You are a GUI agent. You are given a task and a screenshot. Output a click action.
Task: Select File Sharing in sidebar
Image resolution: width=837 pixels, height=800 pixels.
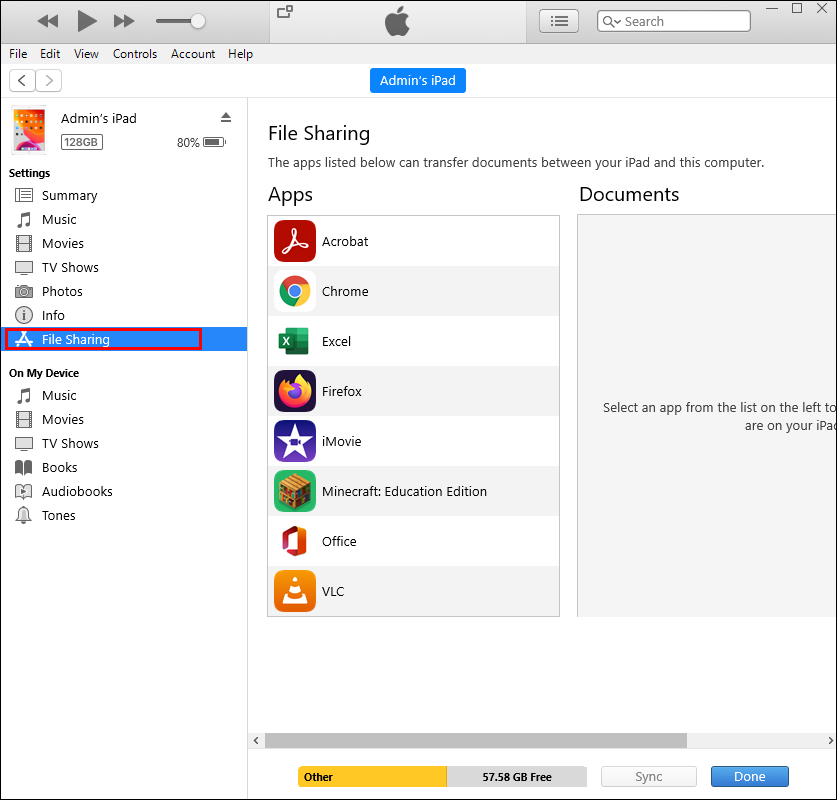[124, 339]
